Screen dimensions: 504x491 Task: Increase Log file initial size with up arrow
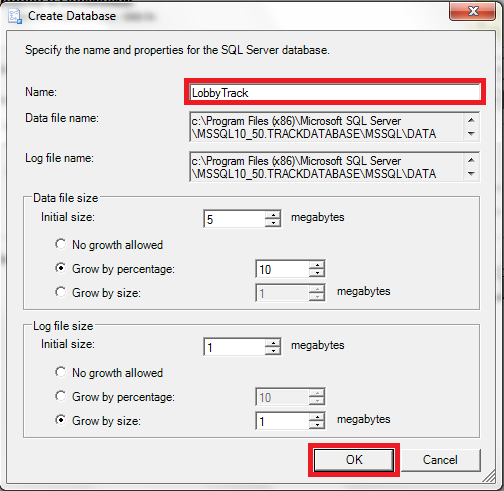273,343
